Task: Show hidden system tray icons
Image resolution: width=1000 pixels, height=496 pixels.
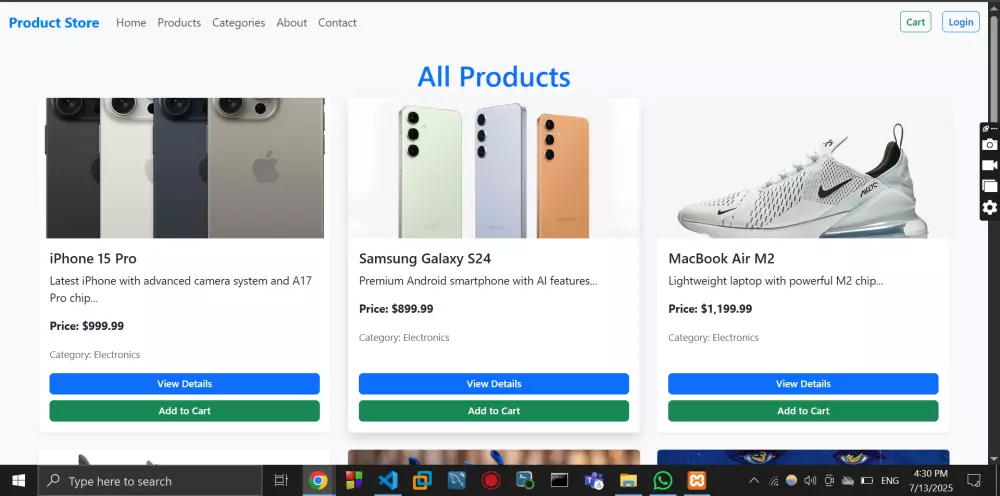Action: pyautogui.click(x=754, y=481)
